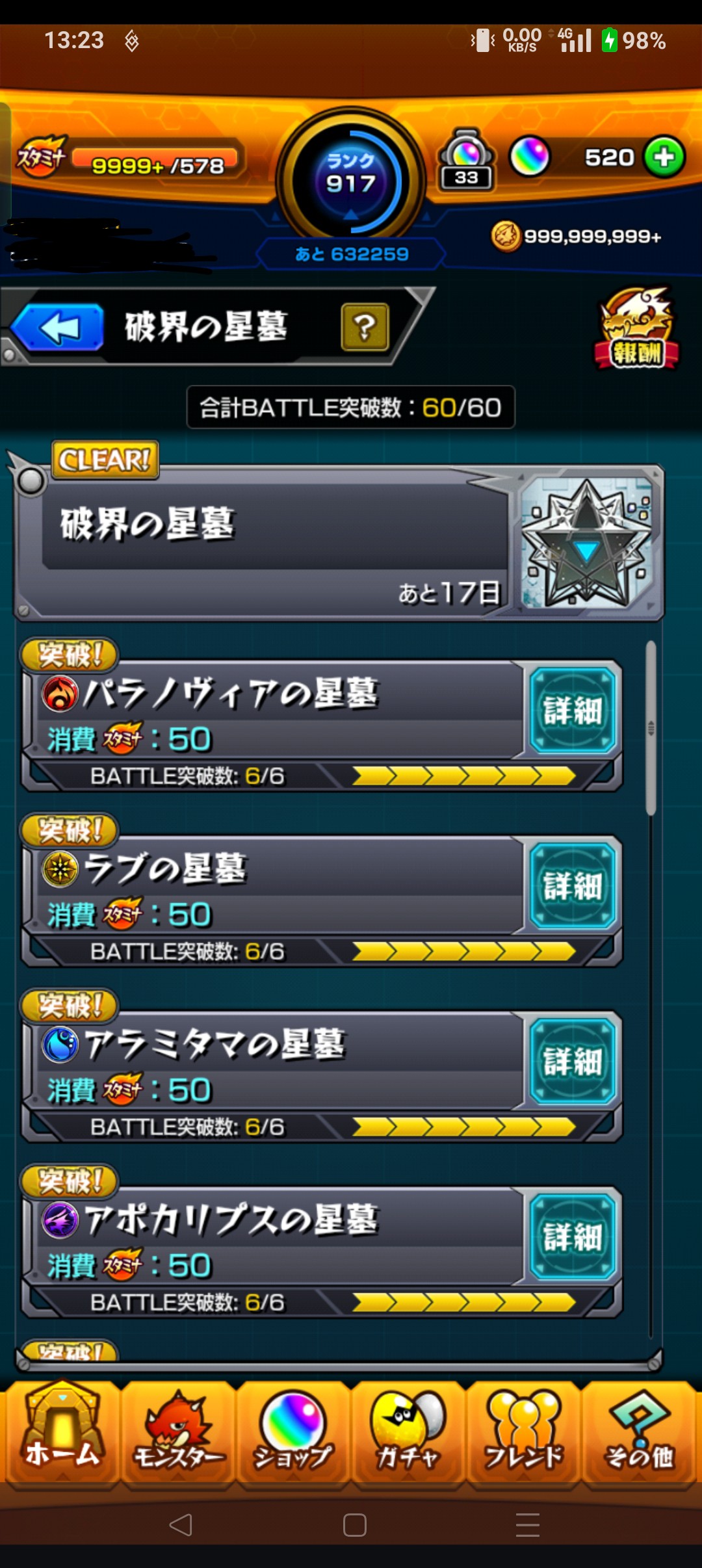Open the フレンド friends icon

tap(523, 1433)
